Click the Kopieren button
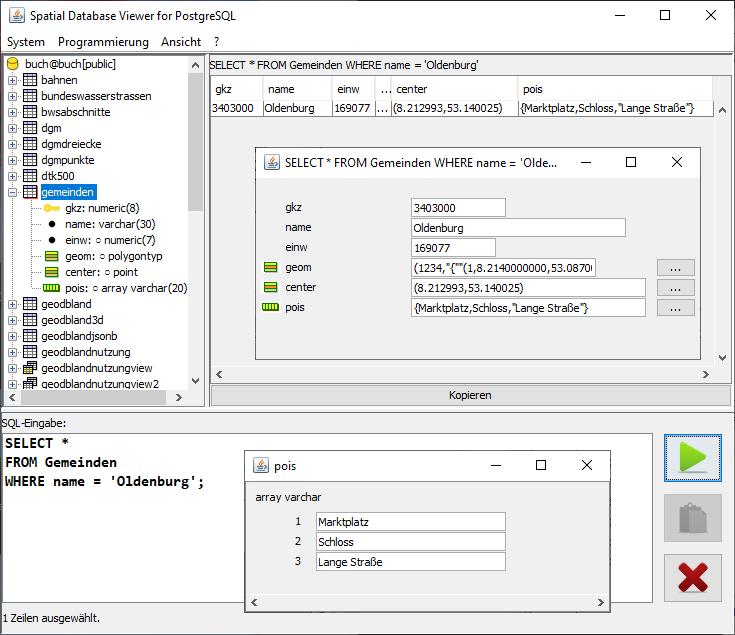The width and height of the screenshot is (735, 635). (470, 395)
